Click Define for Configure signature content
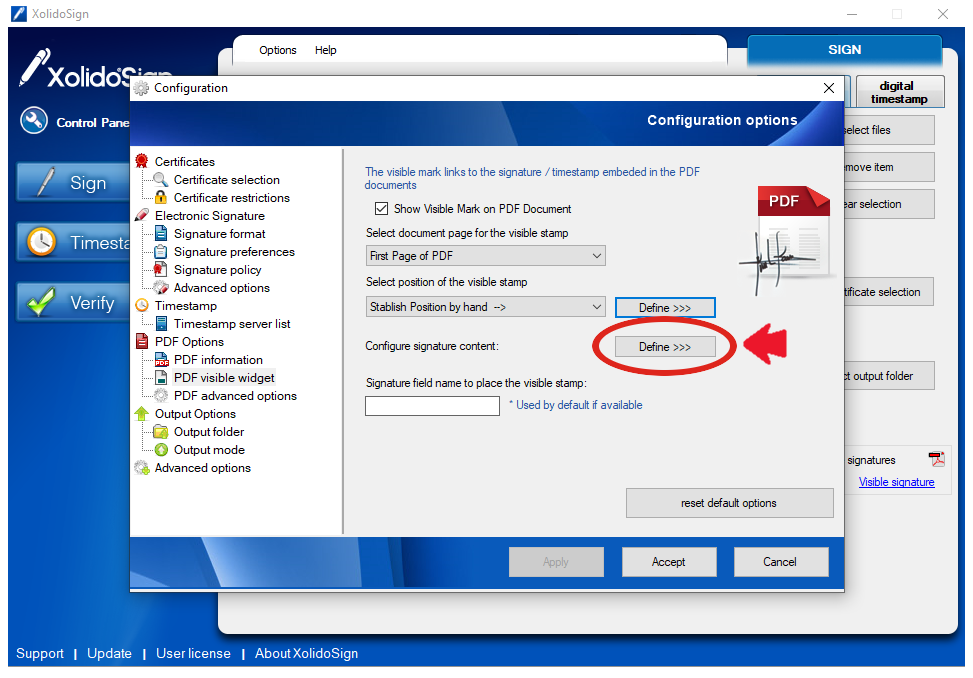Viewport: 973px width, 678px height. [665, 347]
